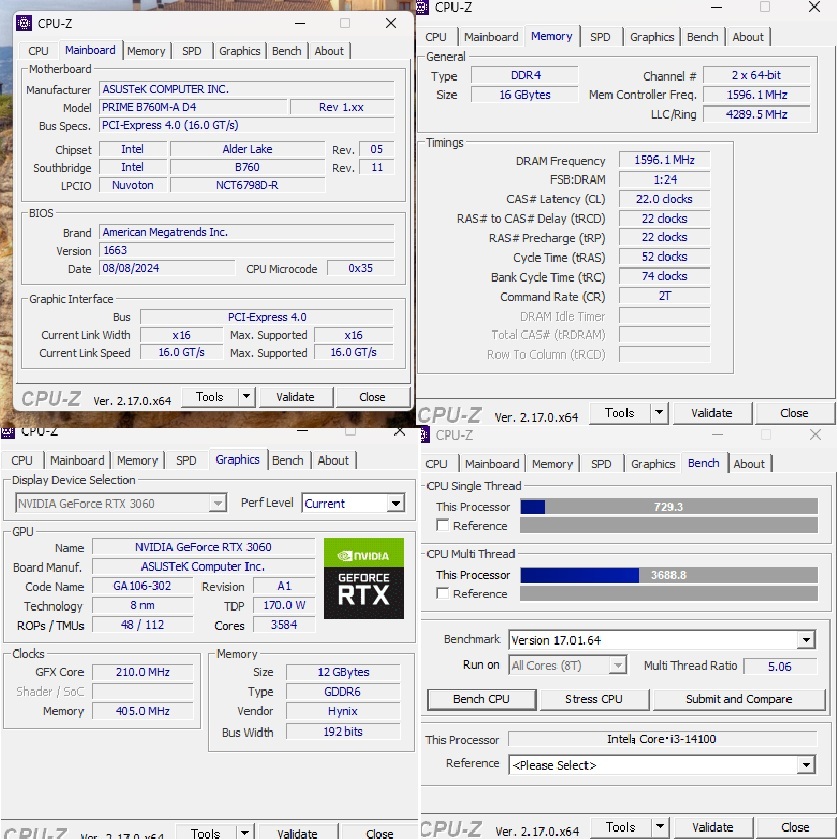Screen dimensions: 837x839
Task: Click the single thread 729.3 score bar
Action: (669, 506)
